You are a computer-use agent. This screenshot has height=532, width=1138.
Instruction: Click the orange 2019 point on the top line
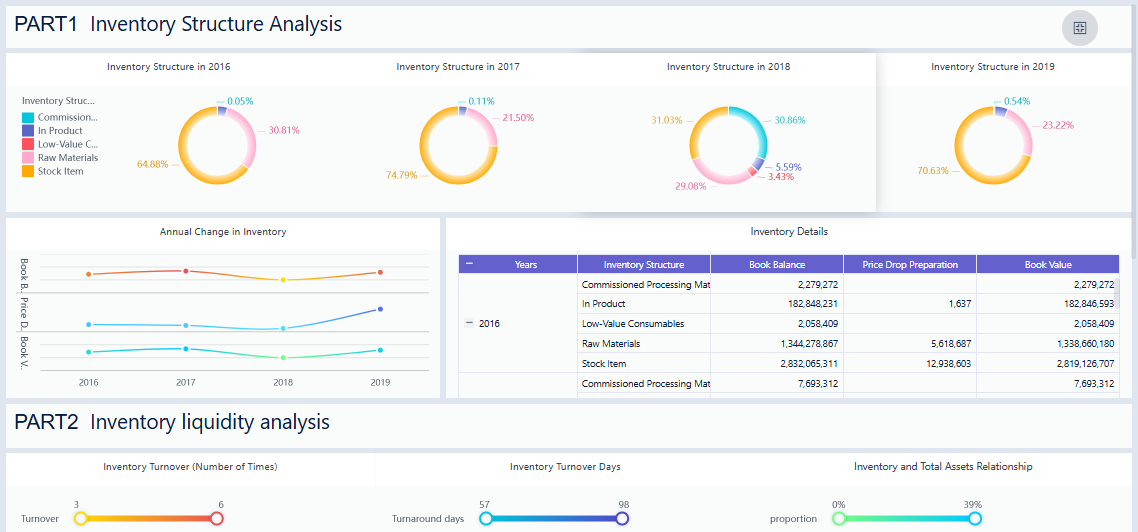click(380, 272)
